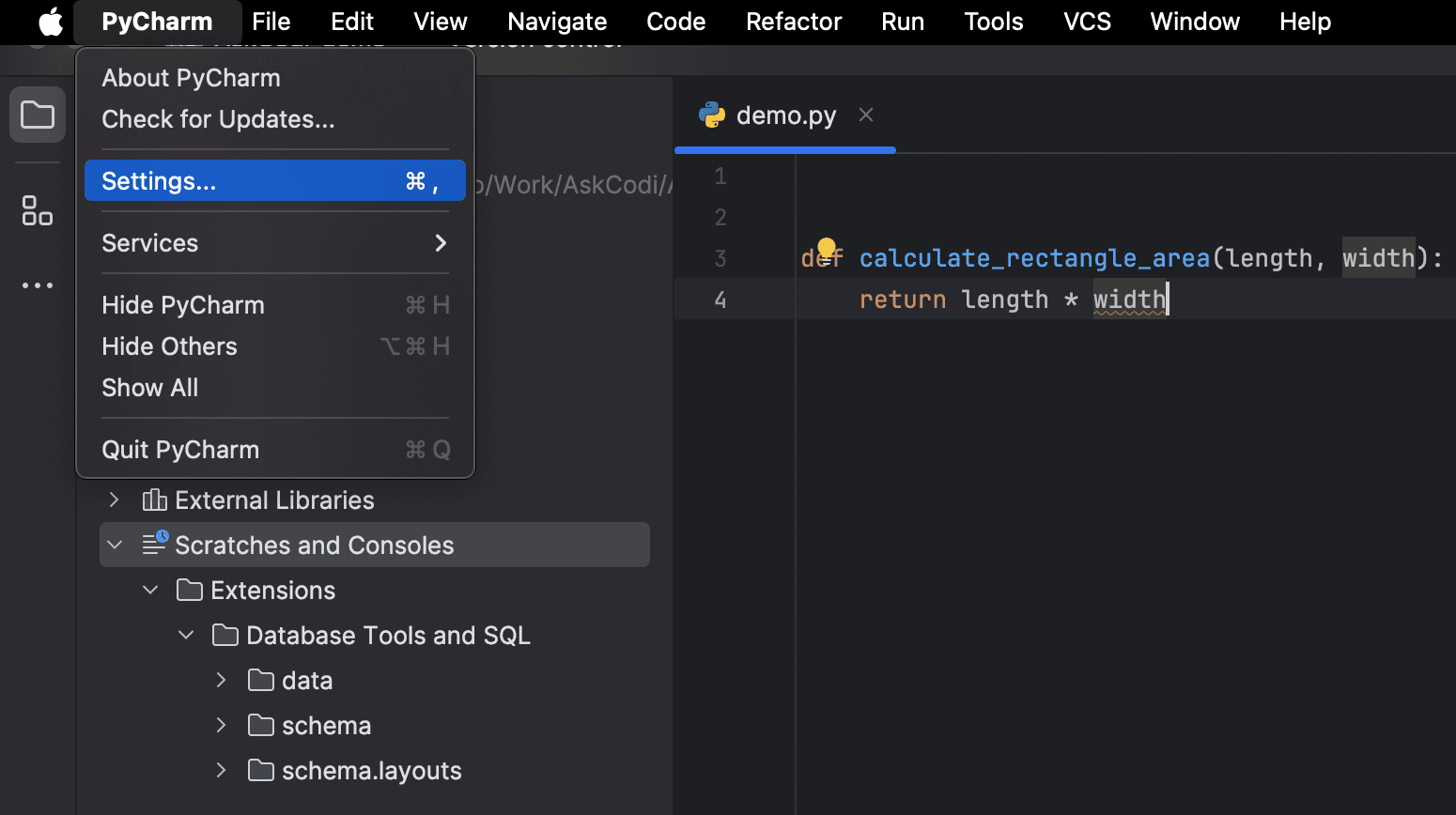Click the return keyword in code
1456x815 pixels.
[903, 300]
